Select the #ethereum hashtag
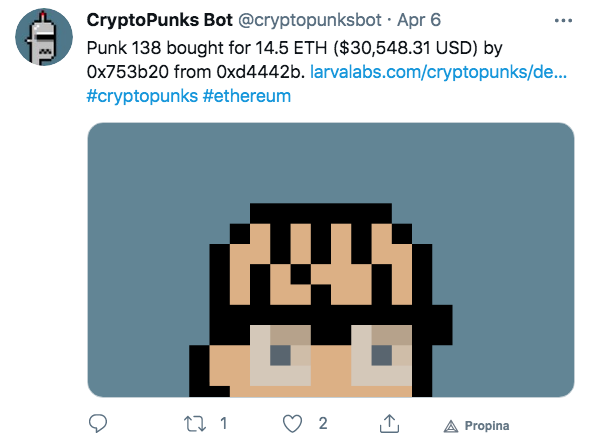Screen dimensions: 590x447 tap(247, 96)
